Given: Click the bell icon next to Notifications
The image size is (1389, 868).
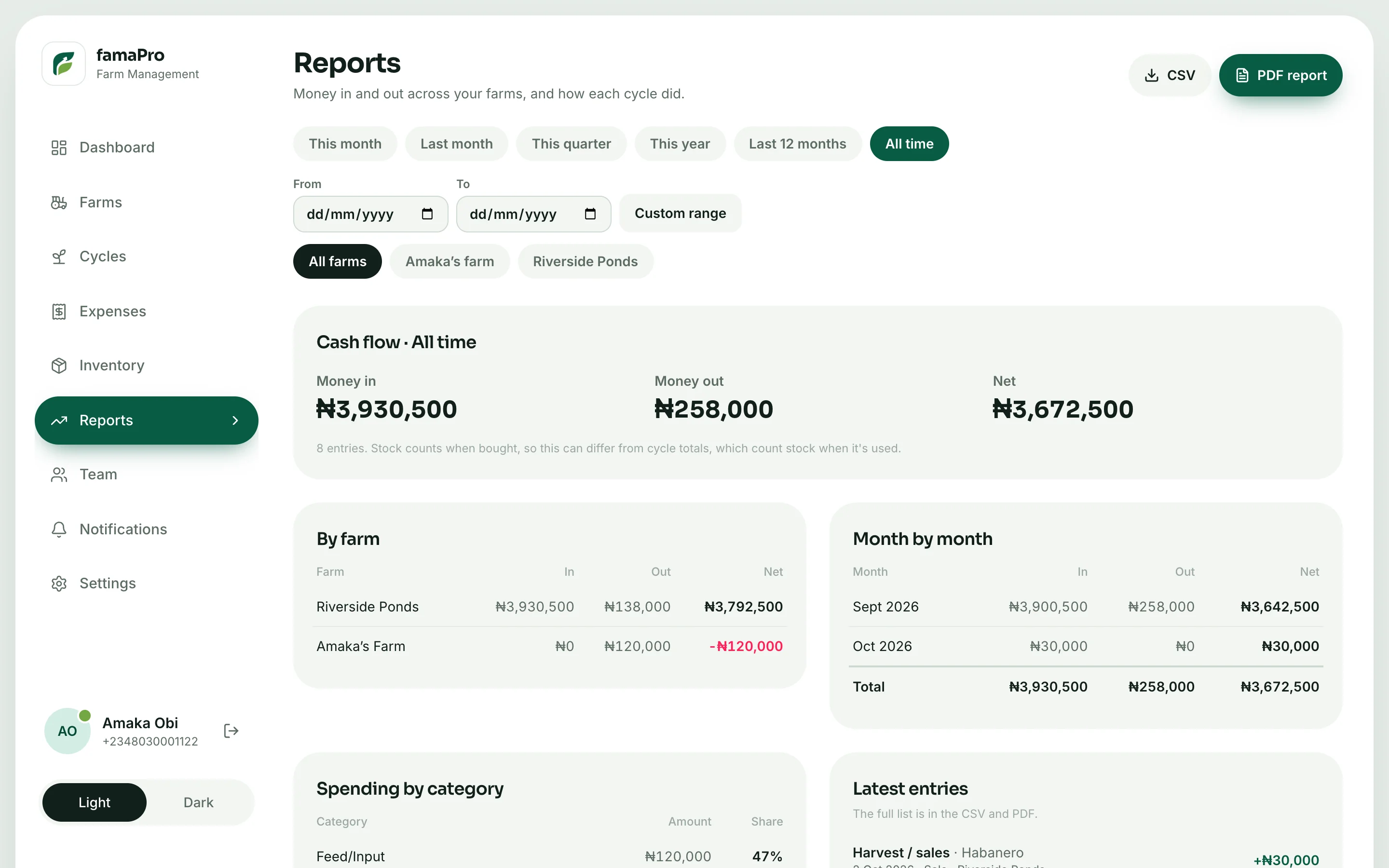Looking at the screenshot, I should tap(59, 529).
